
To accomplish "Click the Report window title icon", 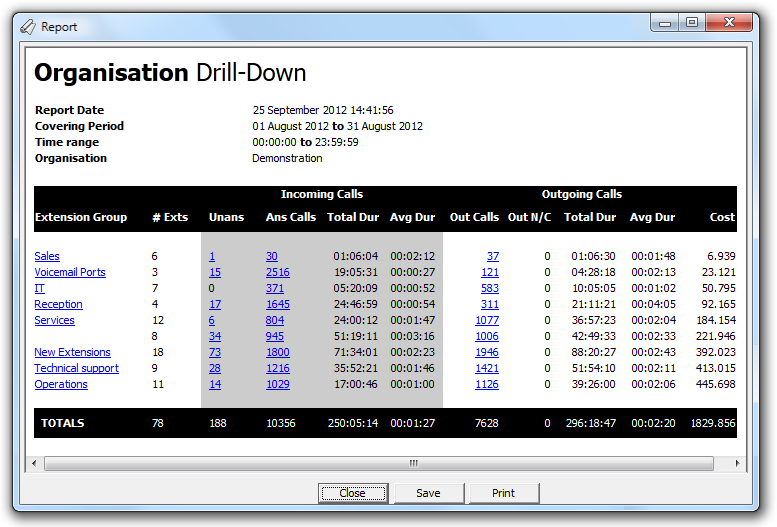I will click(28, 27).
